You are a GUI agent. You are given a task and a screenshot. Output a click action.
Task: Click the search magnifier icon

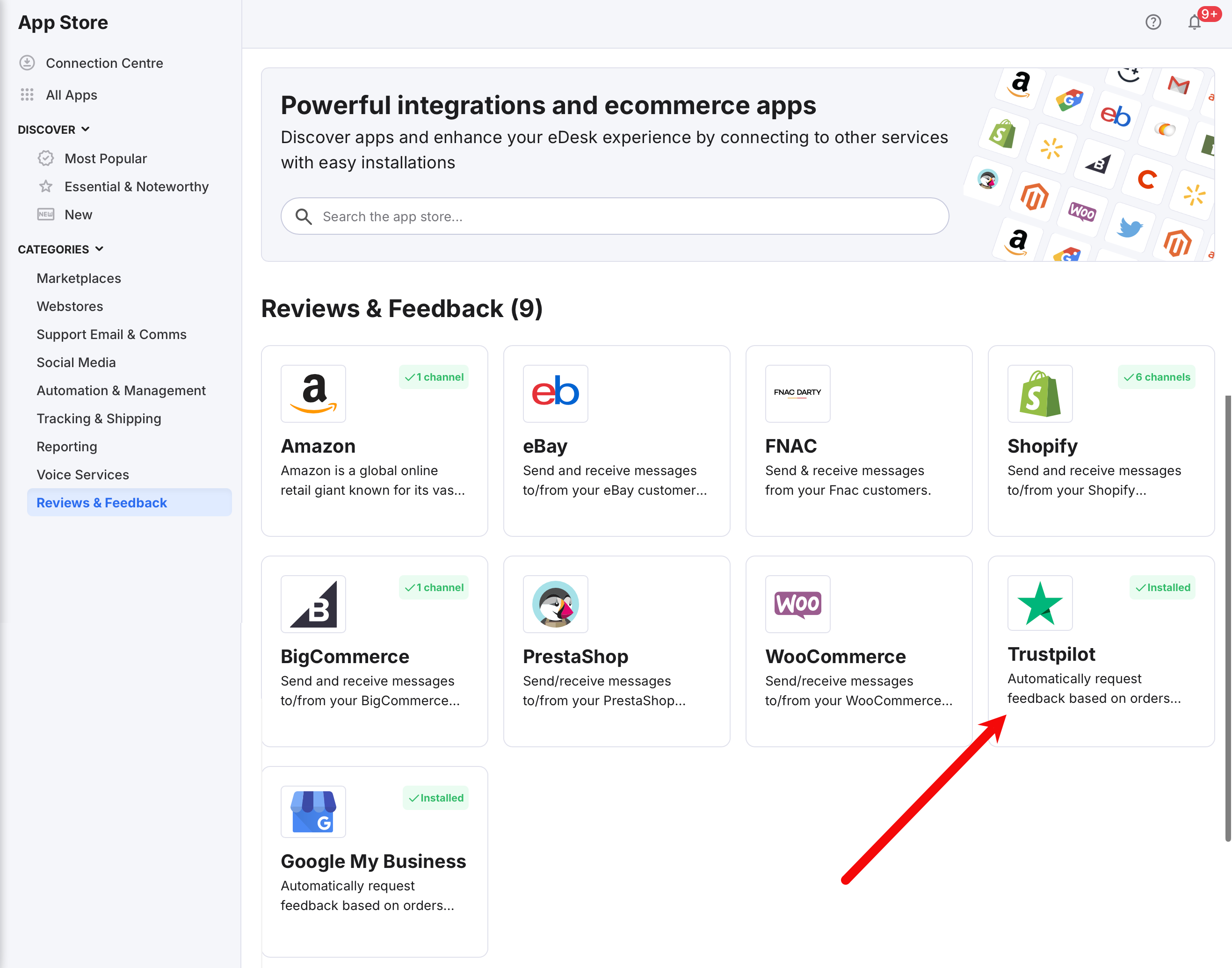click(x=304, y=217)
